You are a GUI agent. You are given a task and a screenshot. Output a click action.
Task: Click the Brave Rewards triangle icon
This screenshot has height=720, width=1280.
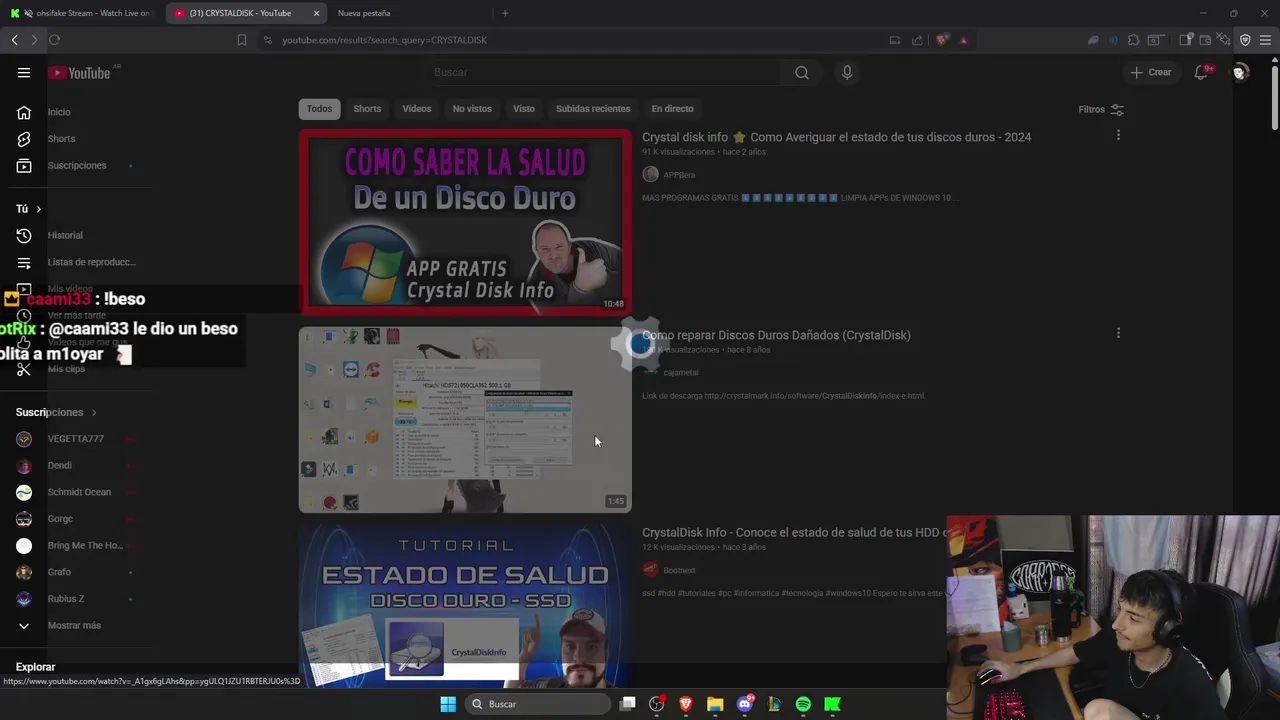pos(963,40)
